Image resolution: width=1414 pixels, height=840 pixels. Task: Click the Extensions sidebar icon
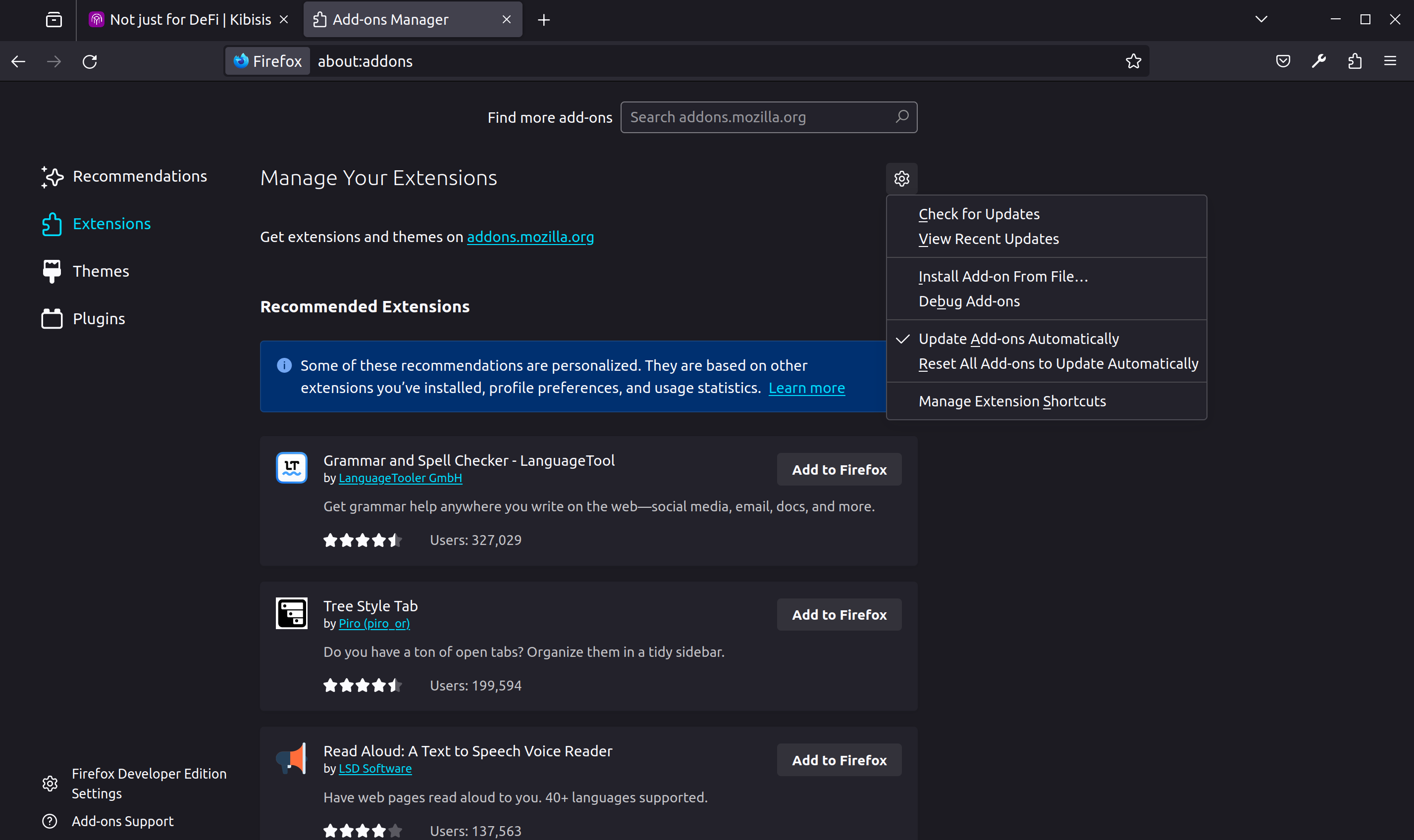[x=50, y=223]
